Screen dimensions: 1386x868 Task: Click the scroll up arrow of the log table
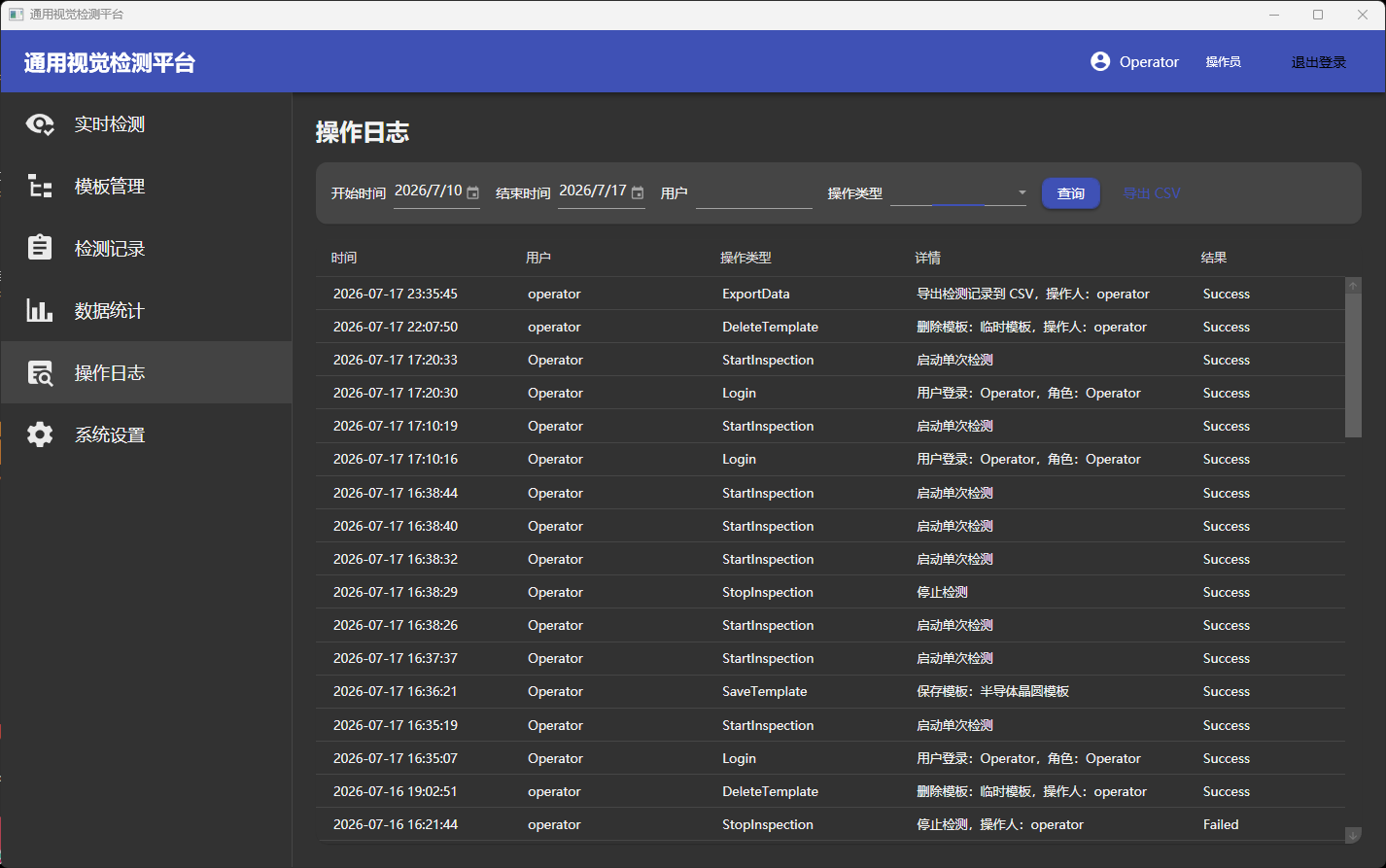coord(1353,286)
